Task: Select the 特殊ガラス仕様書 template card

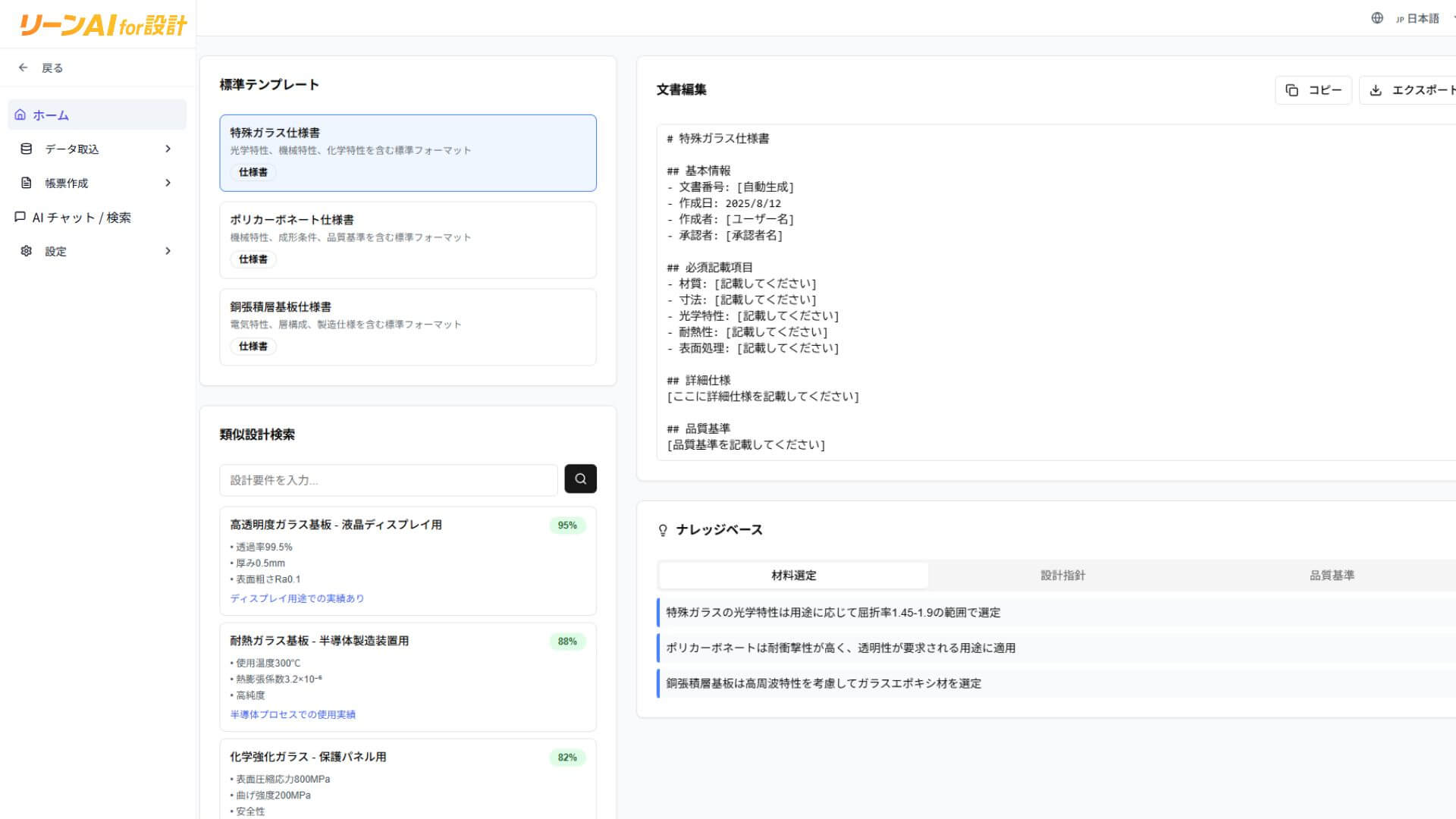Action: [x=408, y=152]
